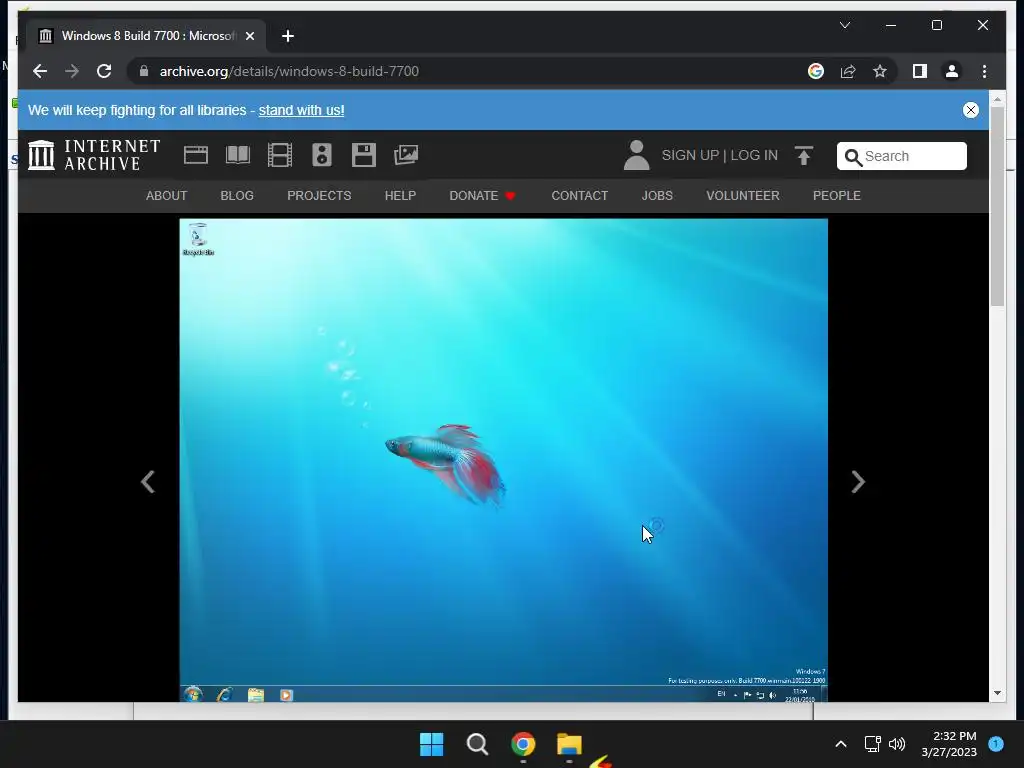The height and width of the screenshot is (768, 1024).
Task: Click the scrollbar up arrow
Action: pos(997,99)
